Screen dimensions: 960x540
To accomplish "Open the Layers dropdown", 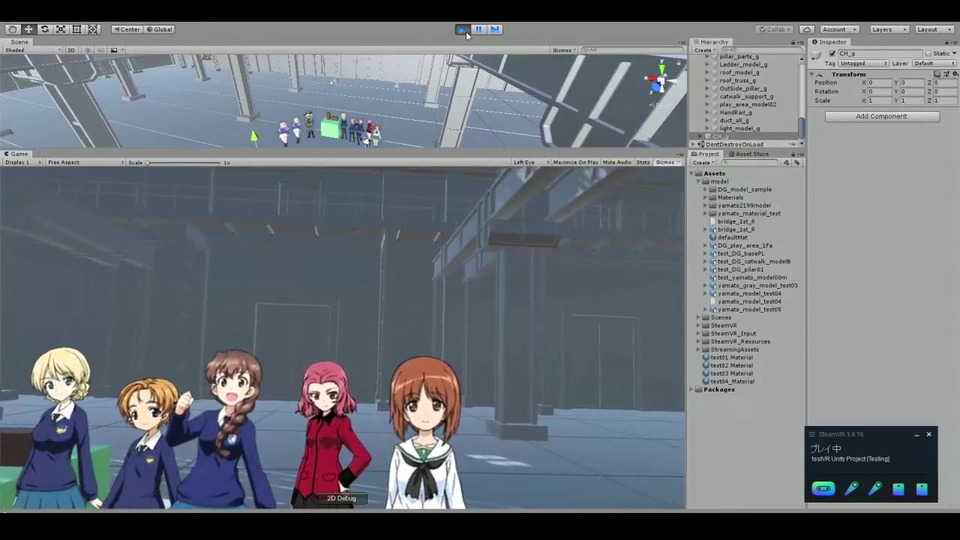I will click(888, 29).
